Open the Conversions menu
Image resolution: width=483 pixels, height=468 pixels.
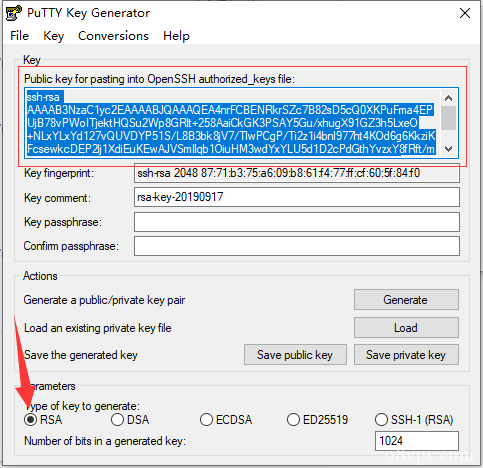pyautogui.click(x=113, y=36)
